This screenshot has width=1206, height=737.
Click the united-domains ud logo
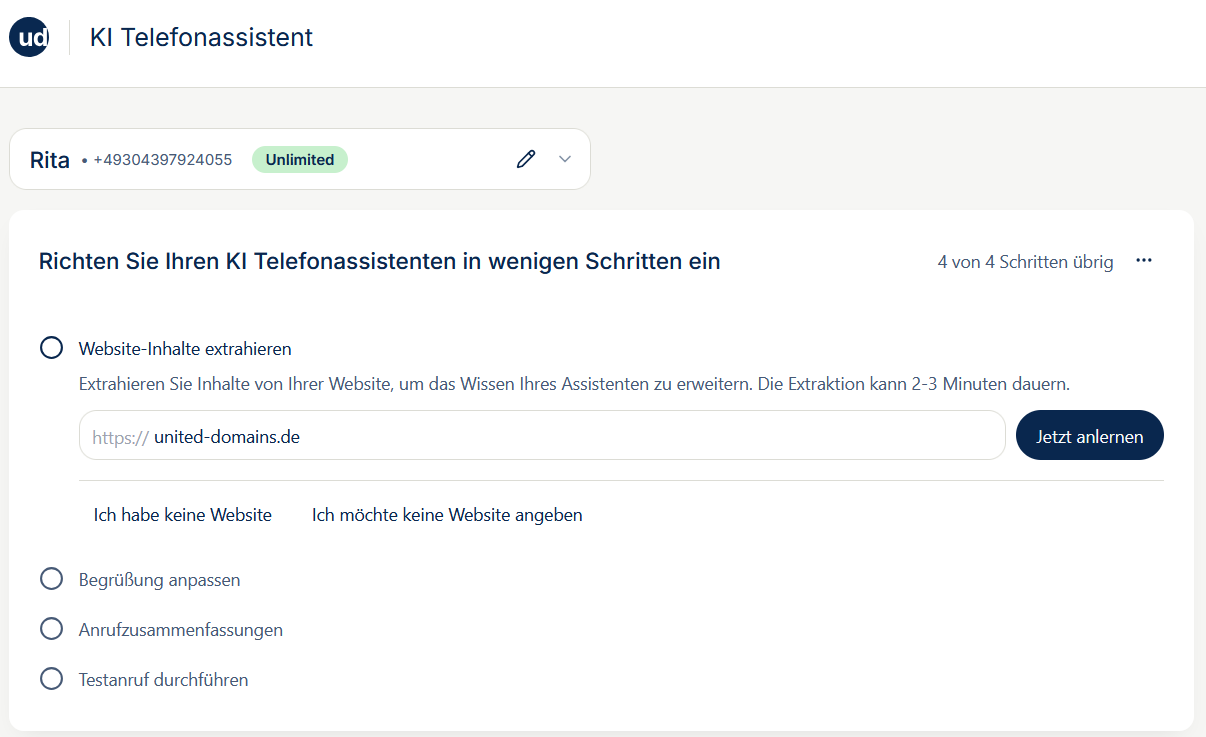[x=28, y=38]
